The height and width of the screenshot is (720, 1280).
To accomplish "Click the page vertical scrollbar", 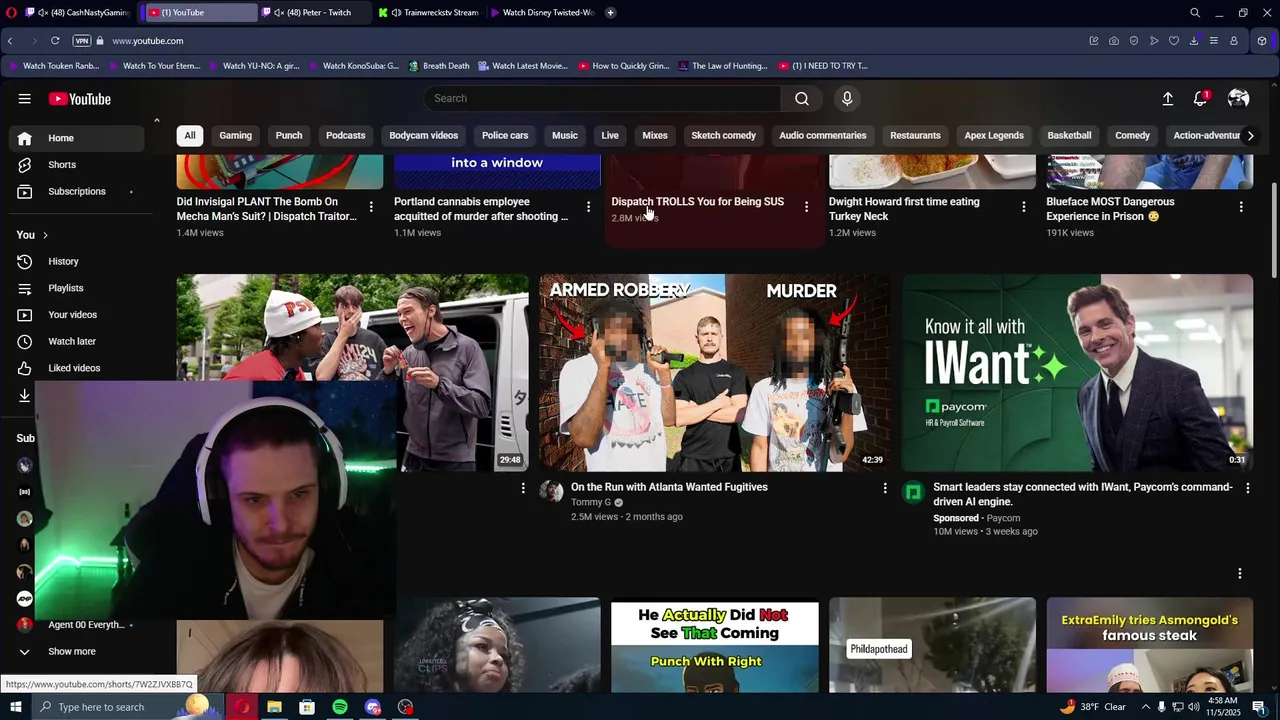I will point(1274,230).
